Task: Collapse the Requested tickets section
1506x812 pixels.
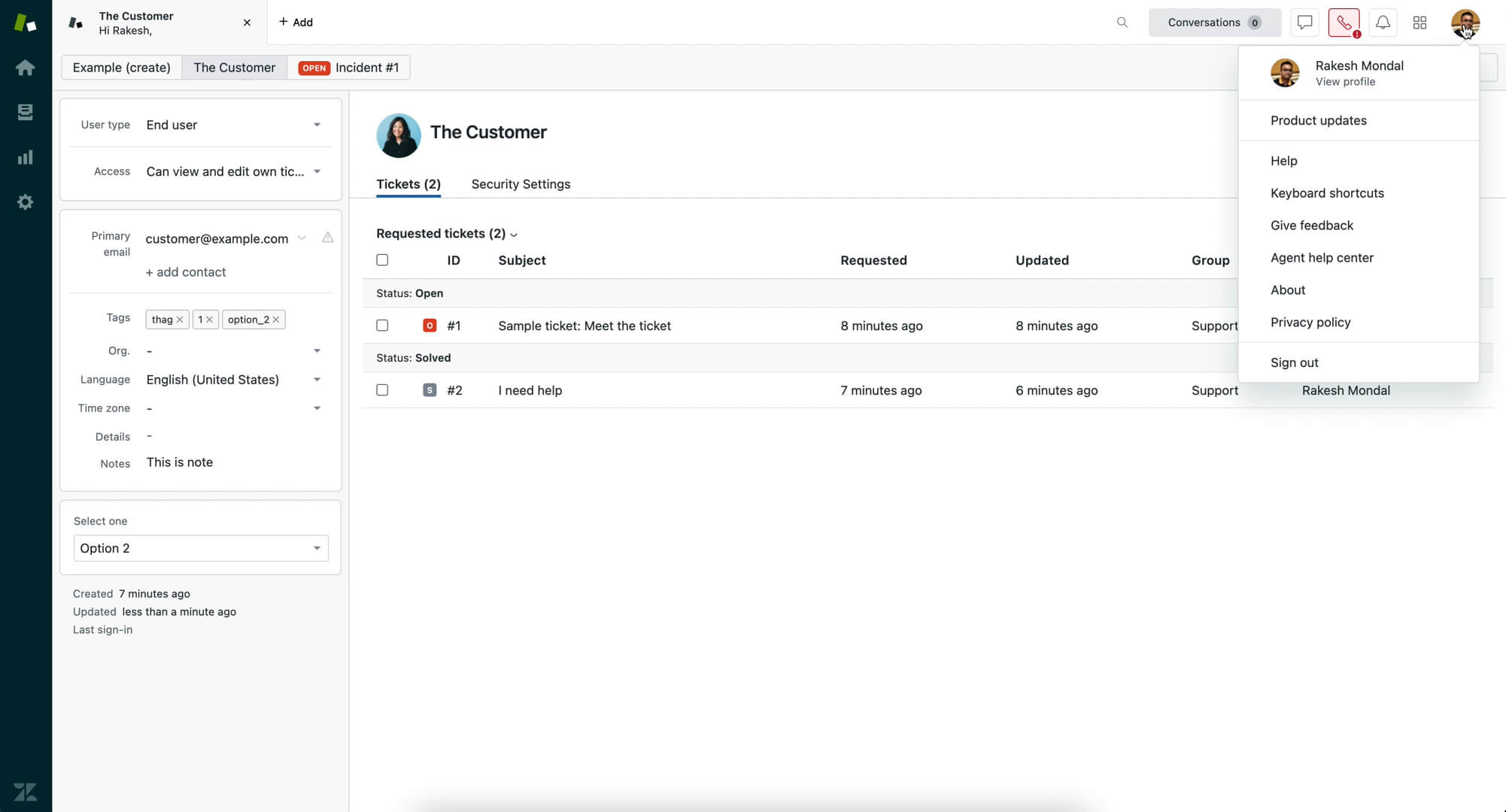Action: (x=514, y=234)
